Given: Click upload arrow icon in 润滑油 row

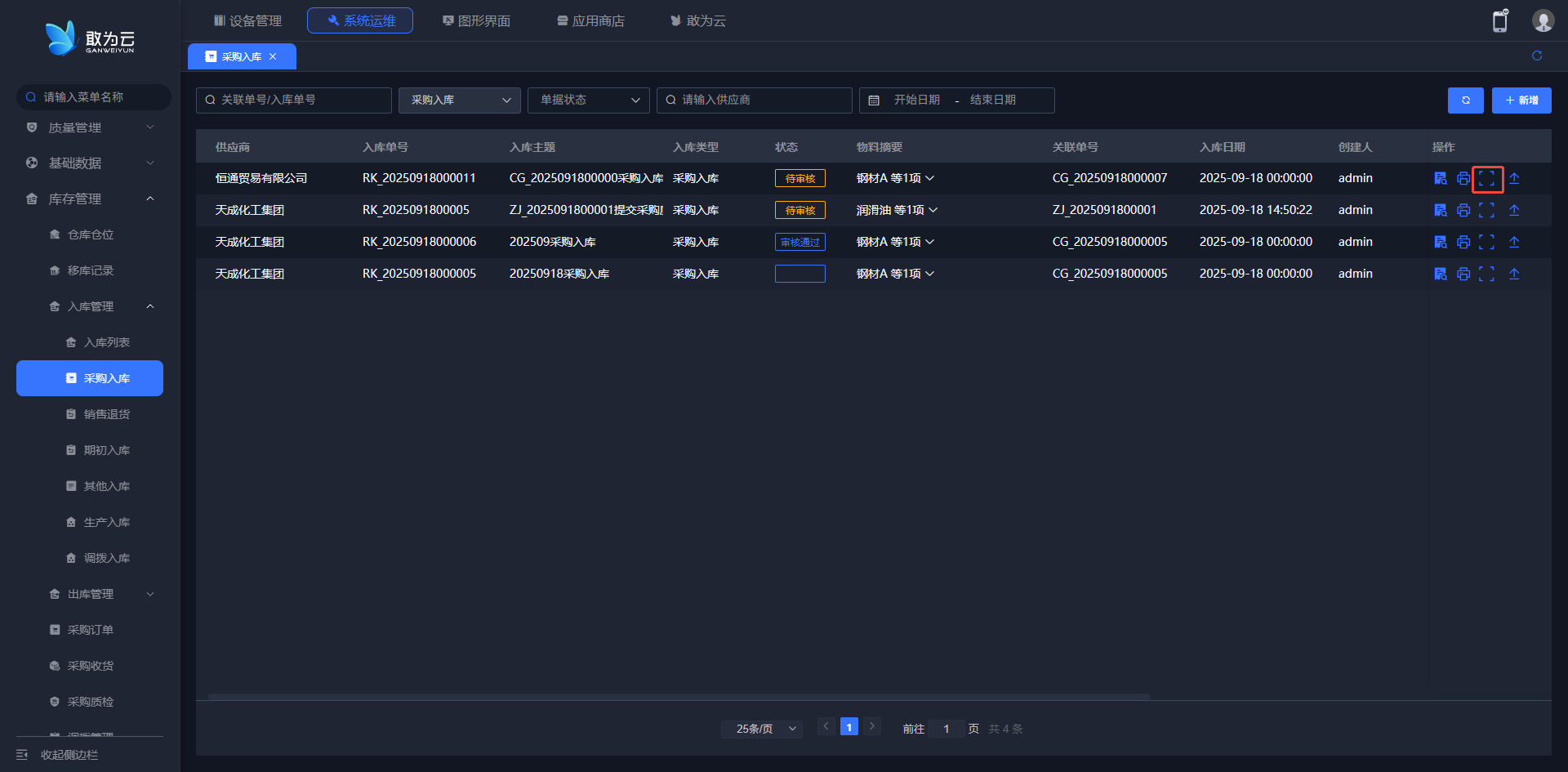Looking at the screenshot, I should 1513,210.
